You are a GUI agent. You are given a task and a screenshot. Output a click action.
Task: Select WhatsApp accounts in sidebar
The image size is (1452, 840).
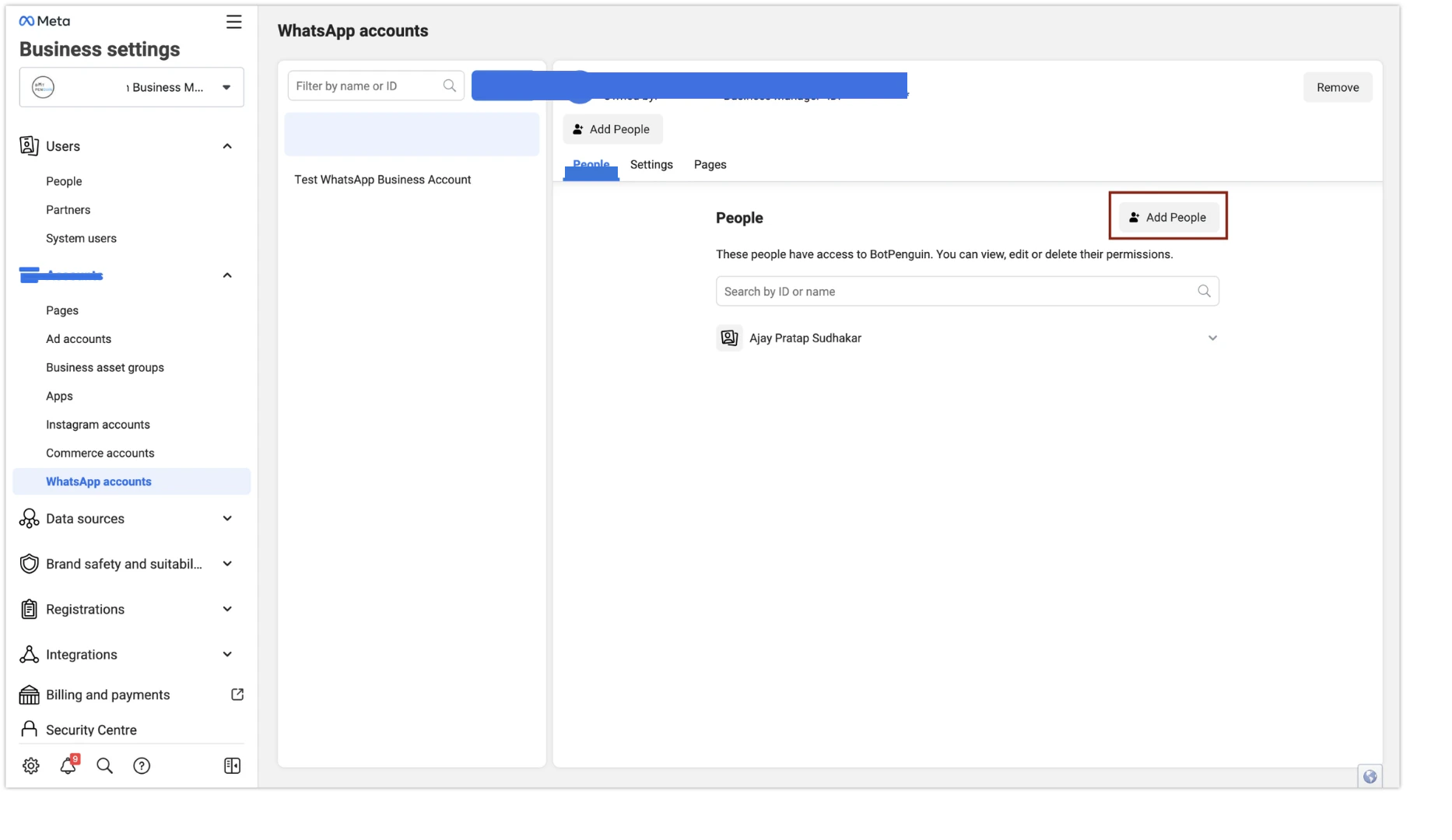(x=132, y=481)
